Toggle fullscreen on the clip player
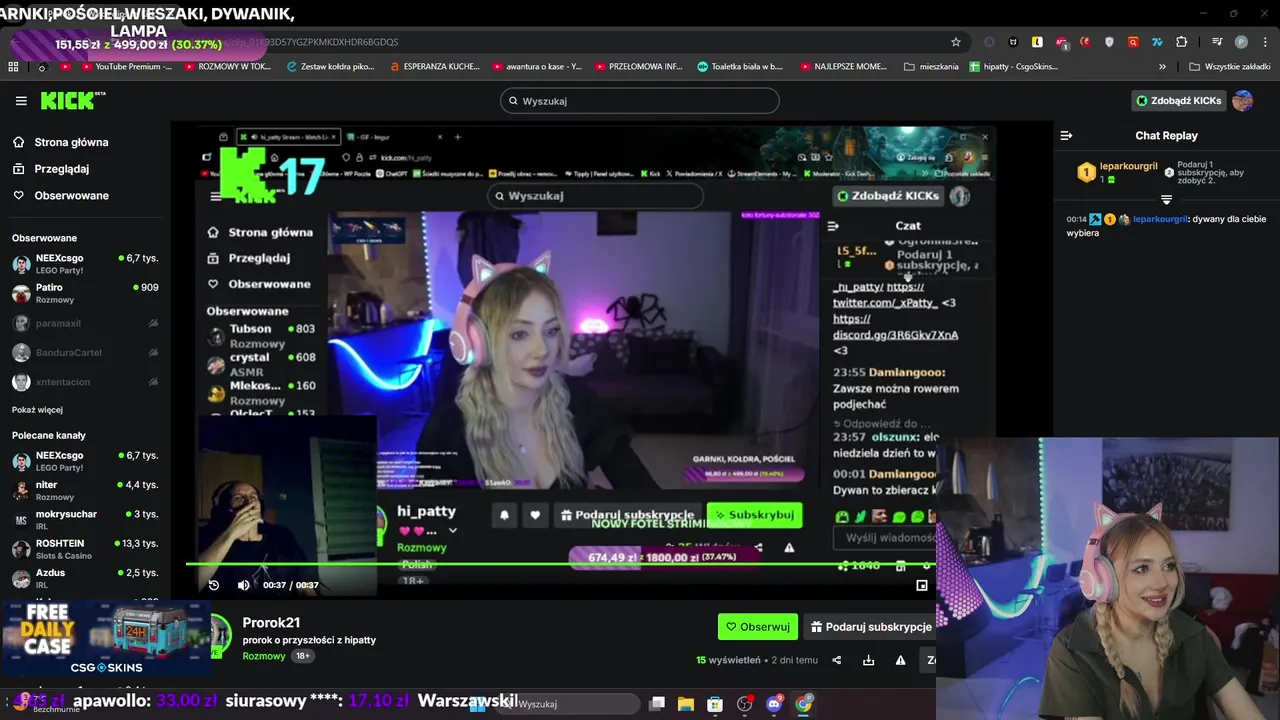 [922, 585]
